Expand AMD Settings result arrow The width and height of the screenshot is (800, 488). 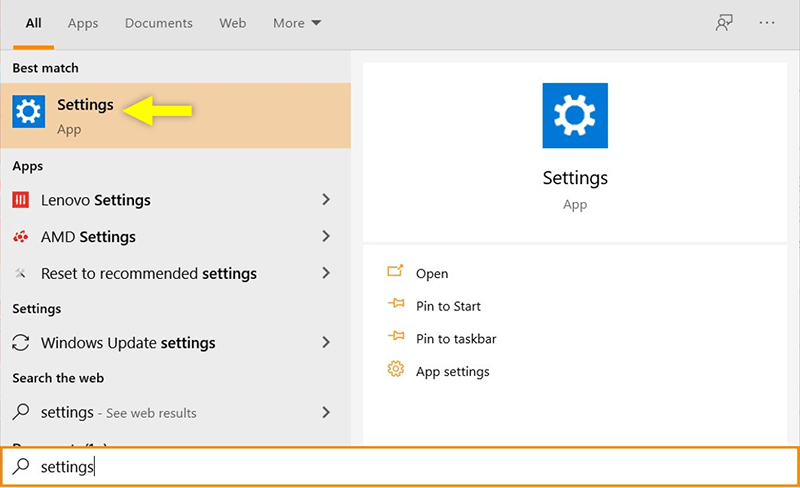325,237
